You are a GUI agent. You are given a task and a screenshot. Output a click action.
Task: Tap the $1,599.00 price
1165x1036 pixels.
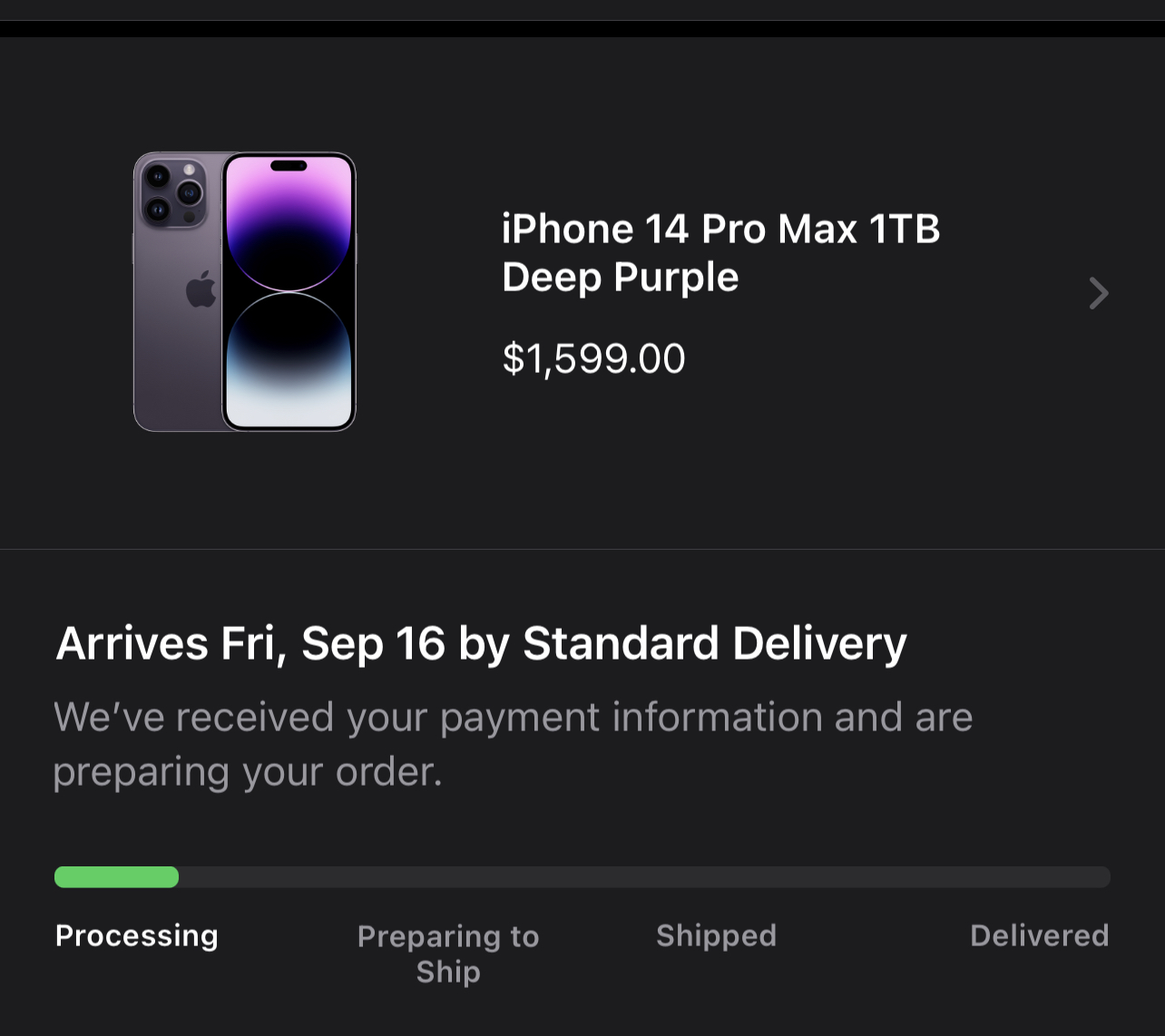click(x=593, y=358)
